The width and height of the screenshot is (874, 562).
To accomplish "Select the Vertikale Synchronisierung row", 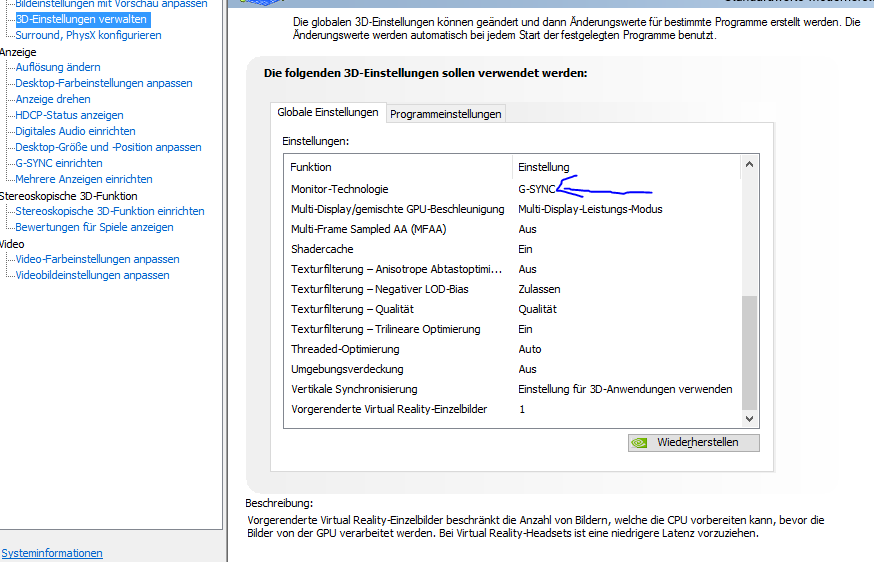I will [513, 390].
